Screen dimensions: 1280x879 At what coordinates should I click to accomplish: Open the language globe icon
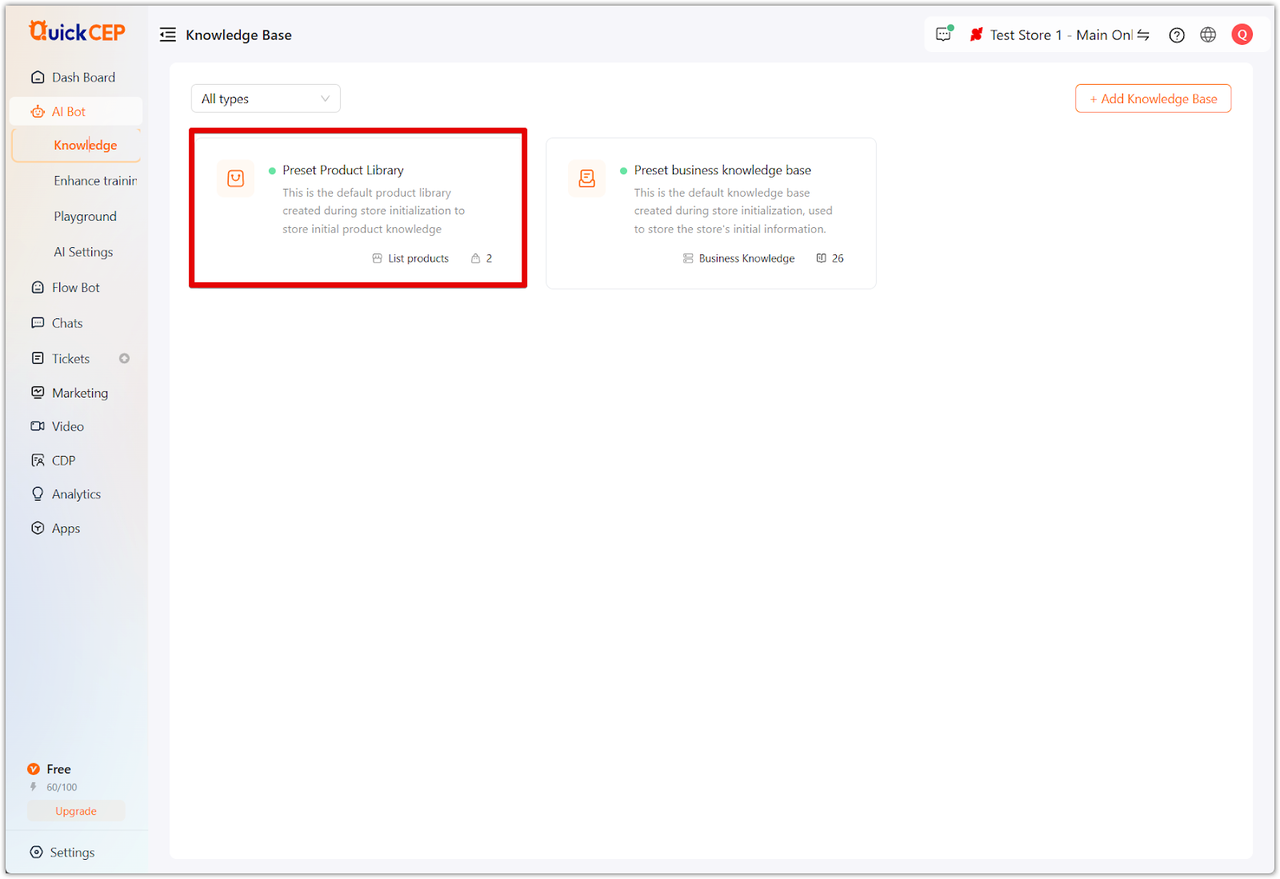[1208, 35]
